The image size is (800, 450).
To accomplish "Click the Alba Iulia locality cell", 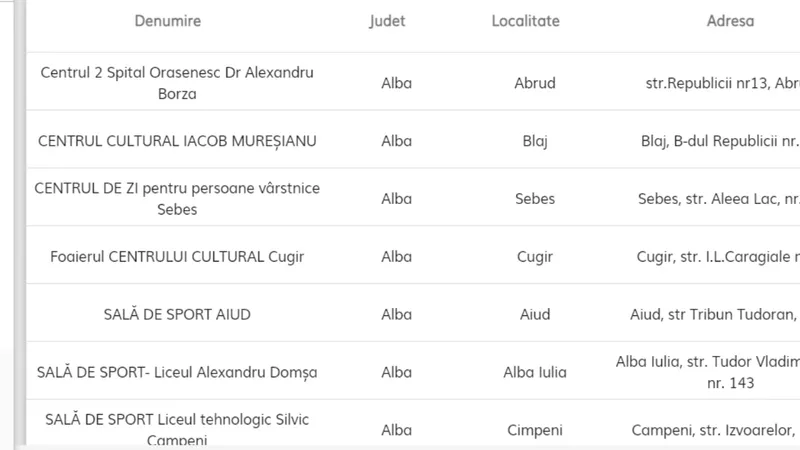I will click(535, 372).
